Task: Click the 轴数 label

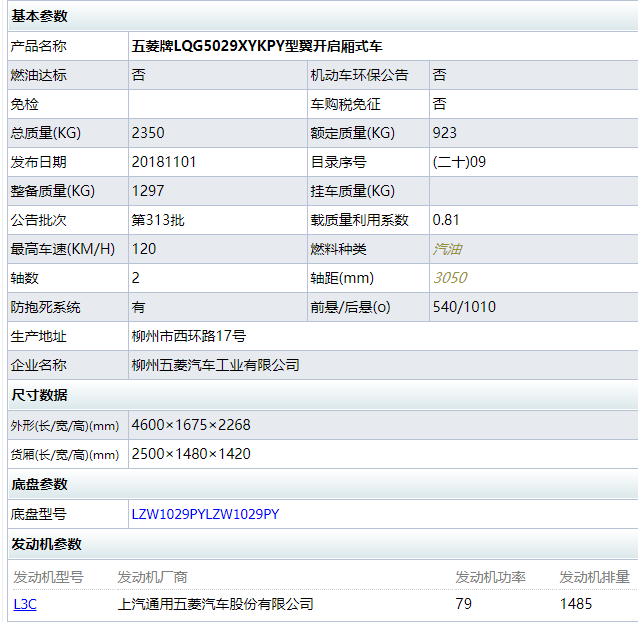Action: pyautogui.click(x=24, y=278)
